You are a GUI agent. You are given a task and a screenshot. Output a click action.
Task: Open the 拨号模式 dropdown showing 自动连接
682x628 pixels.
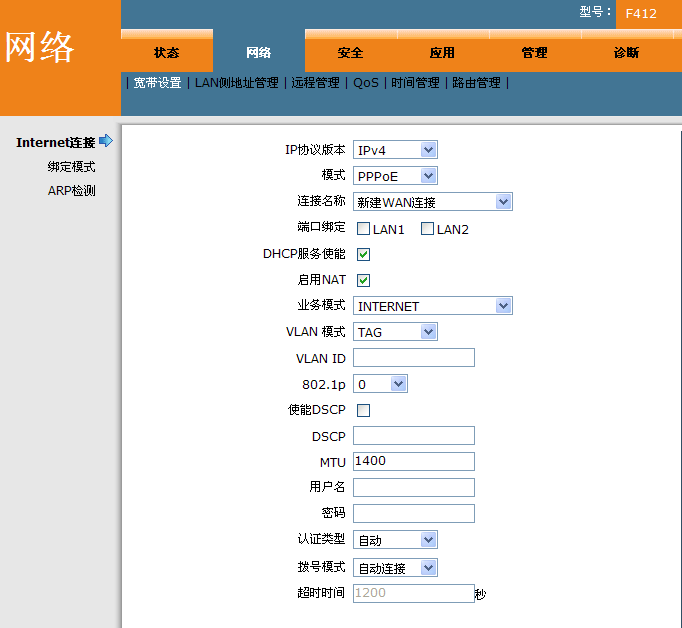[395, 568]
